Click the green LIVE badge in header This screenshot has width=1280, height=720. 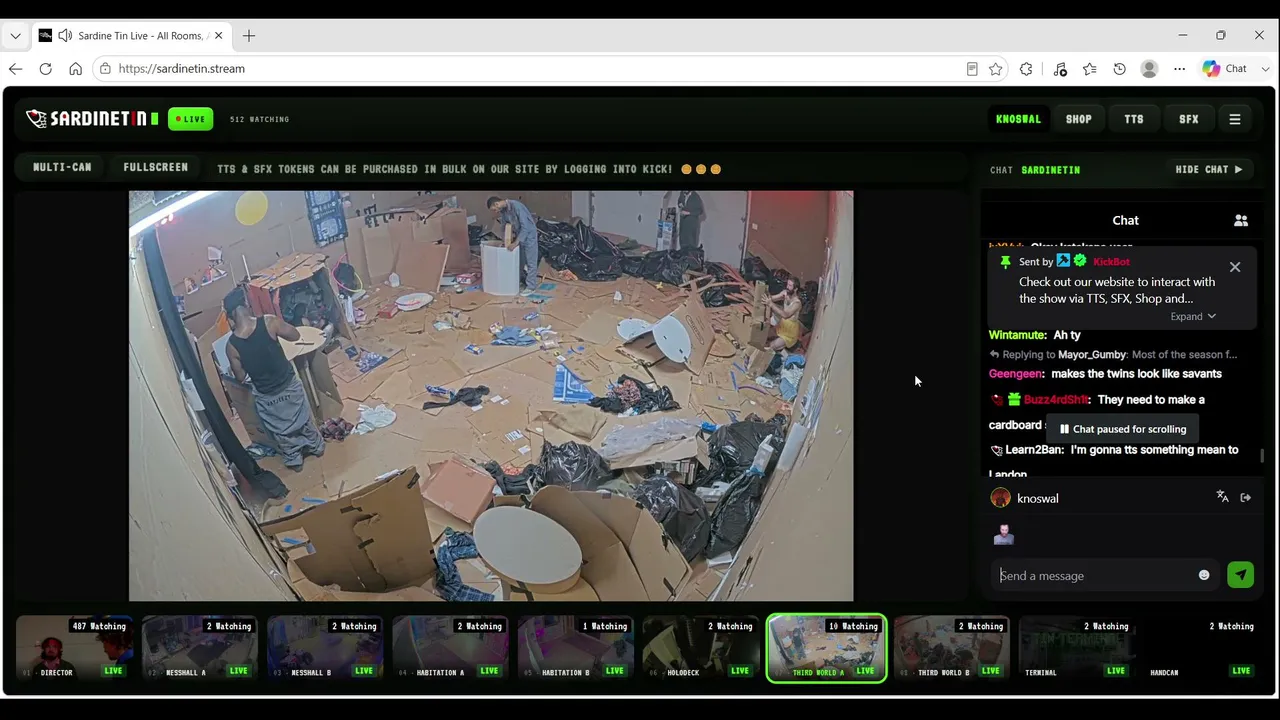[x=190, y=119]
